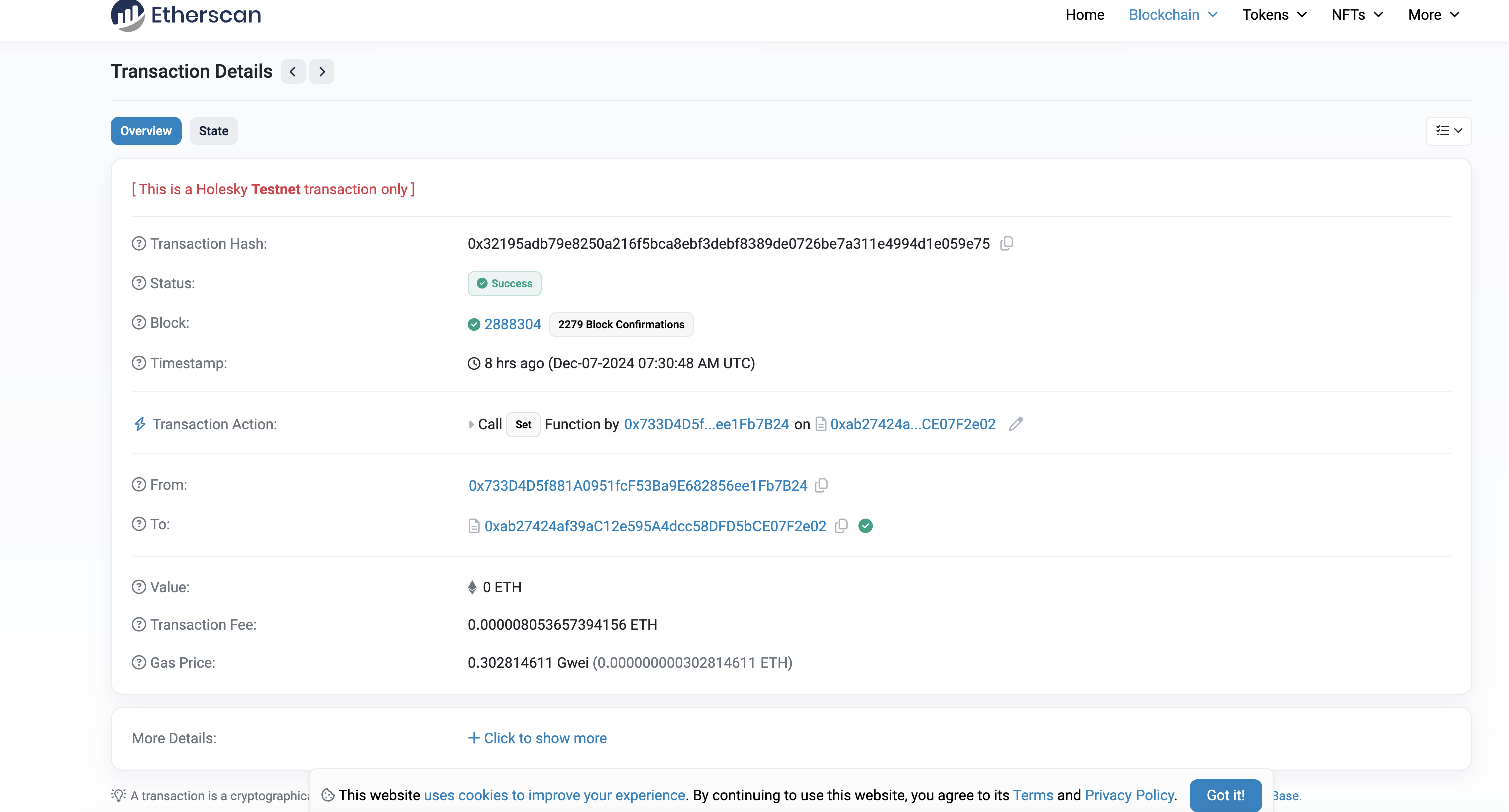
Task: Click the help icon beside Transaction Hash
Action: click(139, 244)
